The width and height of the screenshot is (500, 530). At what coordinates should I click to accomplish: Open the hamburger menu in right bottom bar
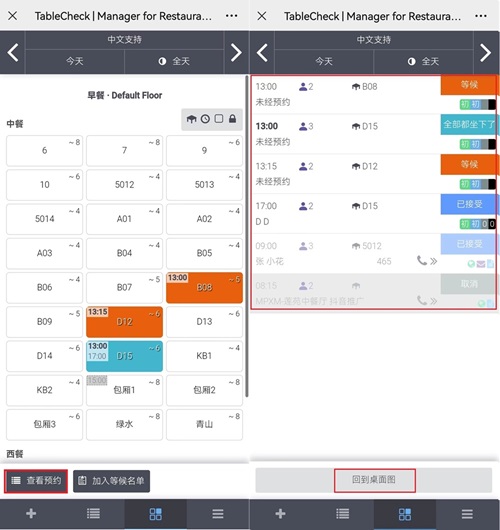[467, 514]
